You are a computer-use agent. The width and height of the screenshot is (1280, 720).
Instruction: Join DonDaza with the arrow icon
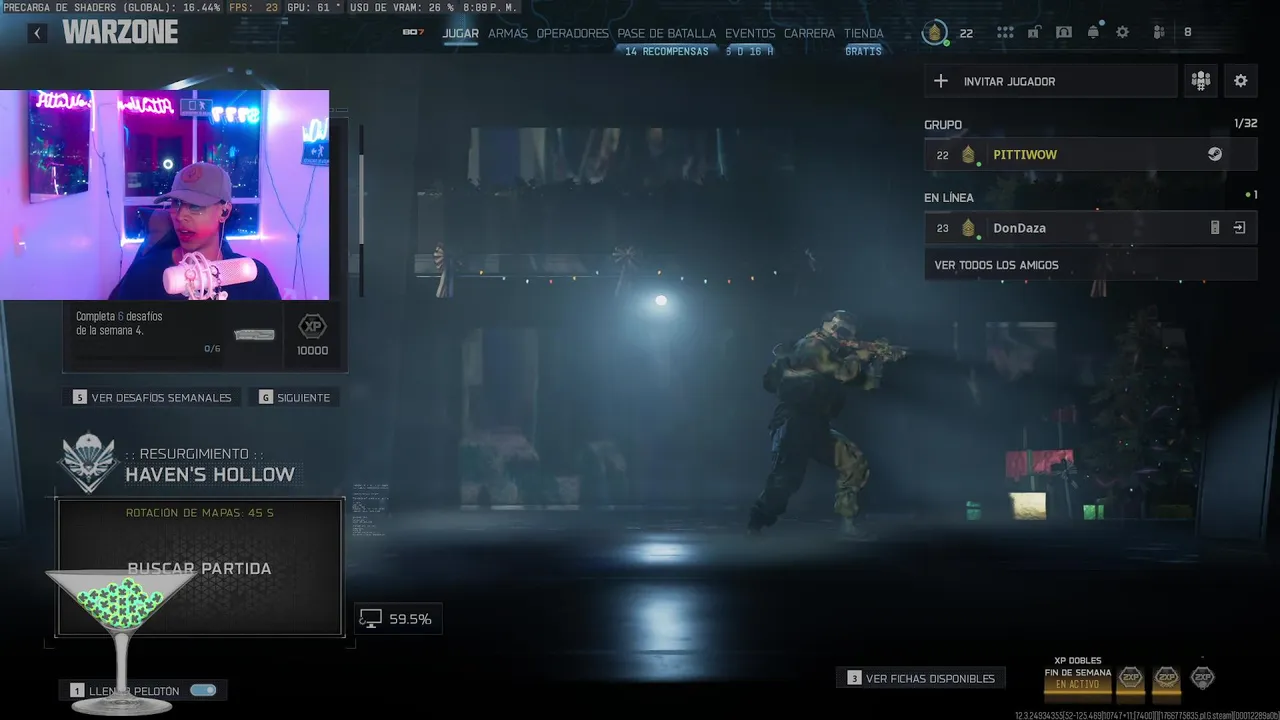[1240, 228]
